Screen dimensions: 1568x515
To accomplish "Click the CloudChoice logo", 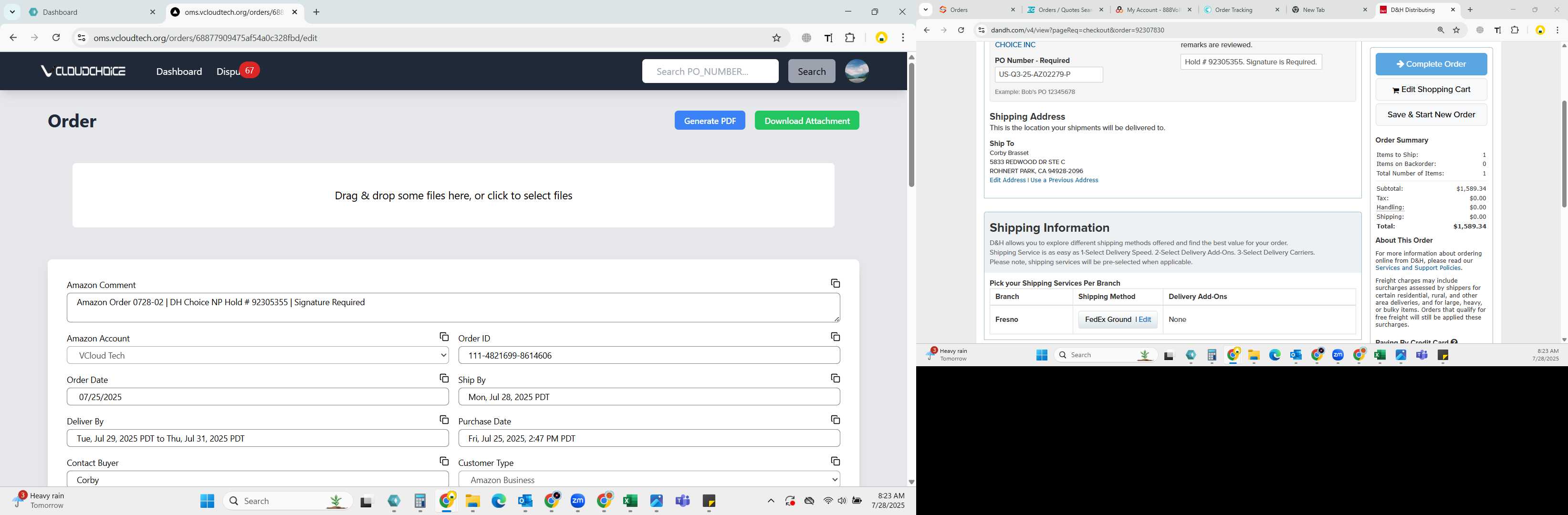I will pos(84,71).
